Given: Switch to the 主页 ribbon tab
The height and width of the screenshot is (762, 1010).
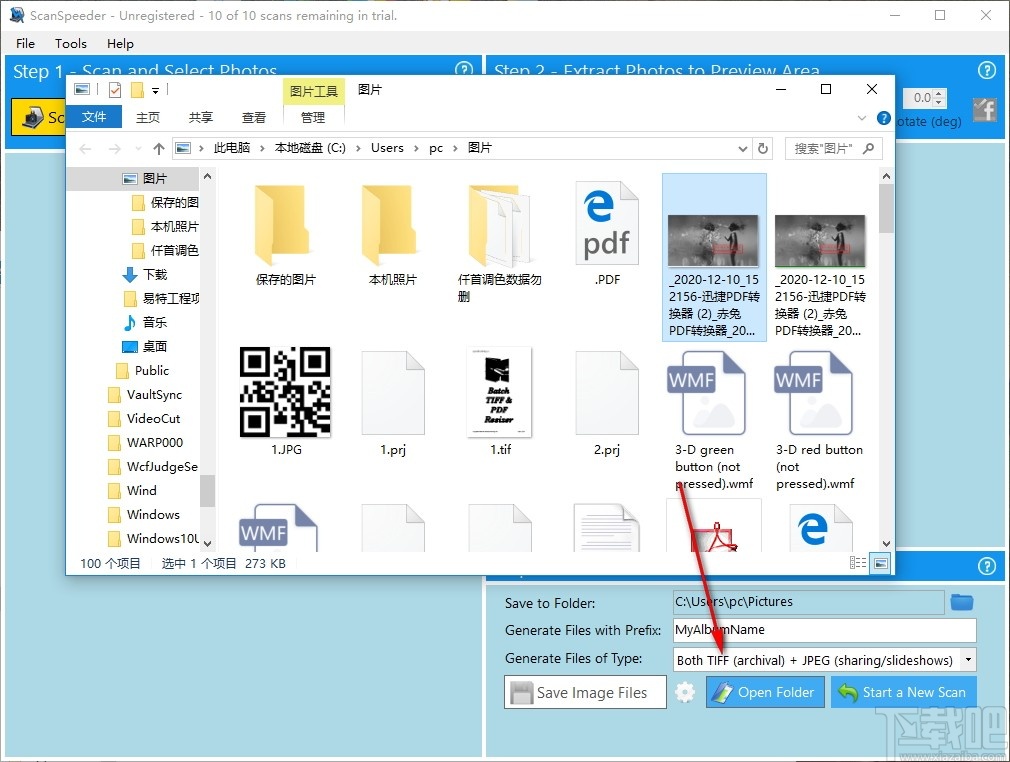Looking at the screenshot, I should point(148,117).
